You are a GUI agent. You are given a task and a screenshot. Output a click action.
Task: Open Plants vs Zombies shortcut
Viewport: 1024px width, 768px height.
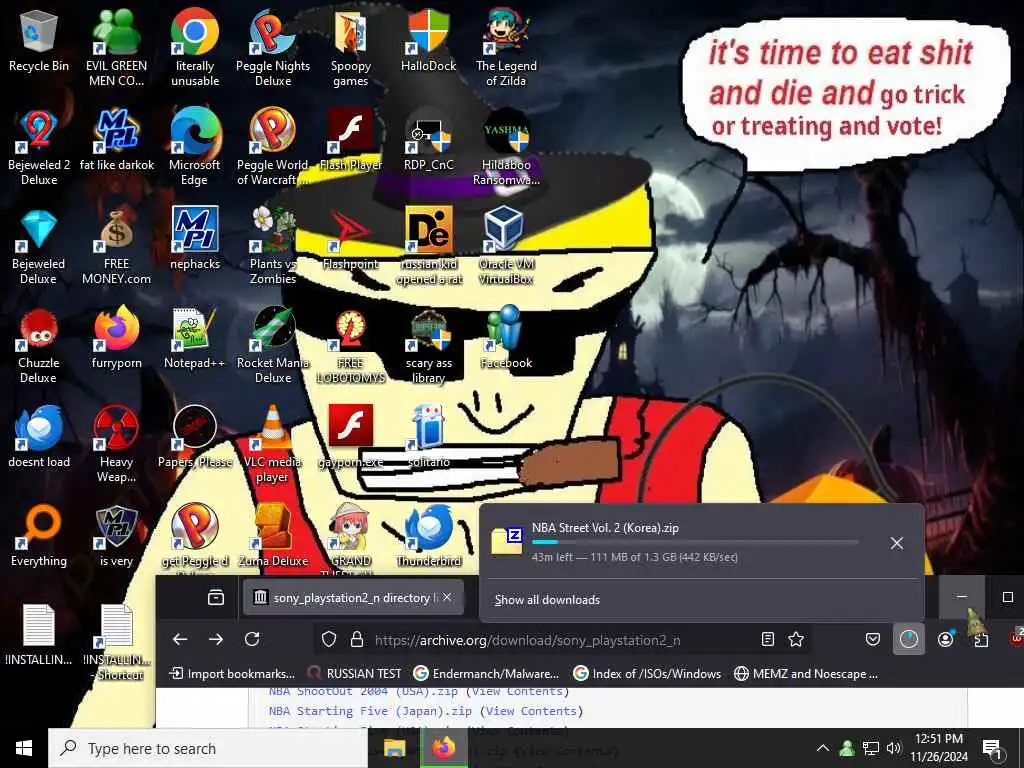(273, 246)
